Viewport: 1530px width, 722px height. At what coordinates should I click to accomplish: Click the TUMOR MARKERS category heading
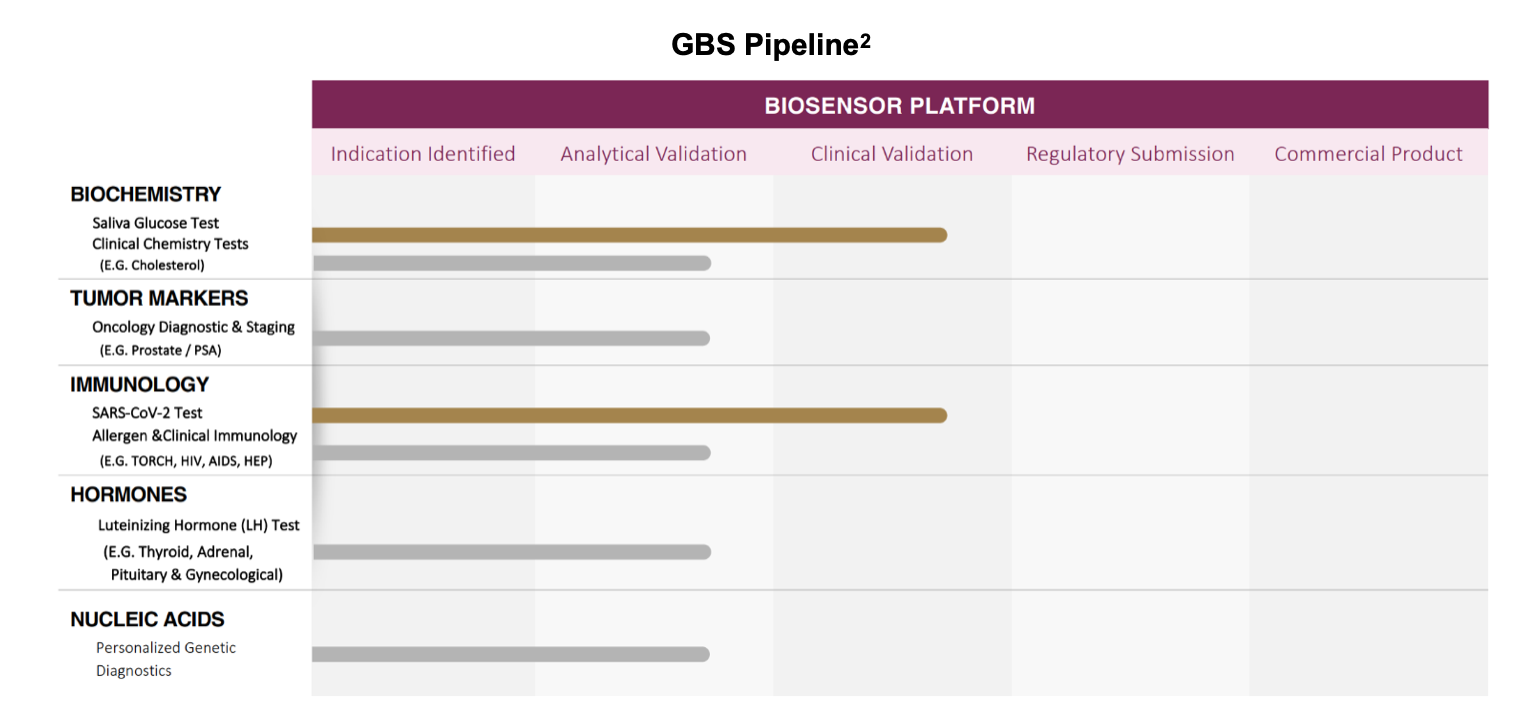[159, 298]
